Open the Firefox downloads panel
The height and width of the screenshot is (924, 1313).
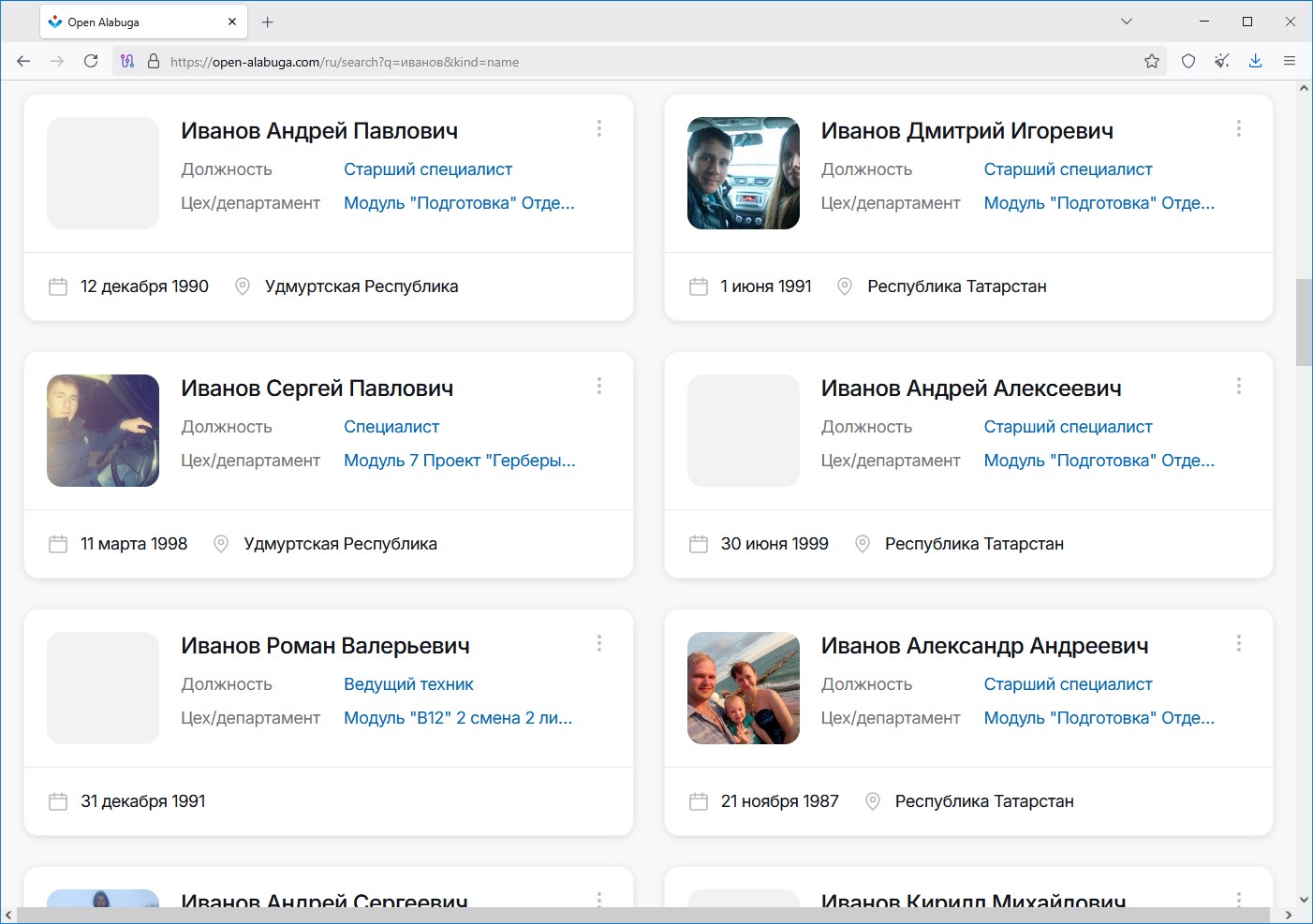click(1256, 61)
